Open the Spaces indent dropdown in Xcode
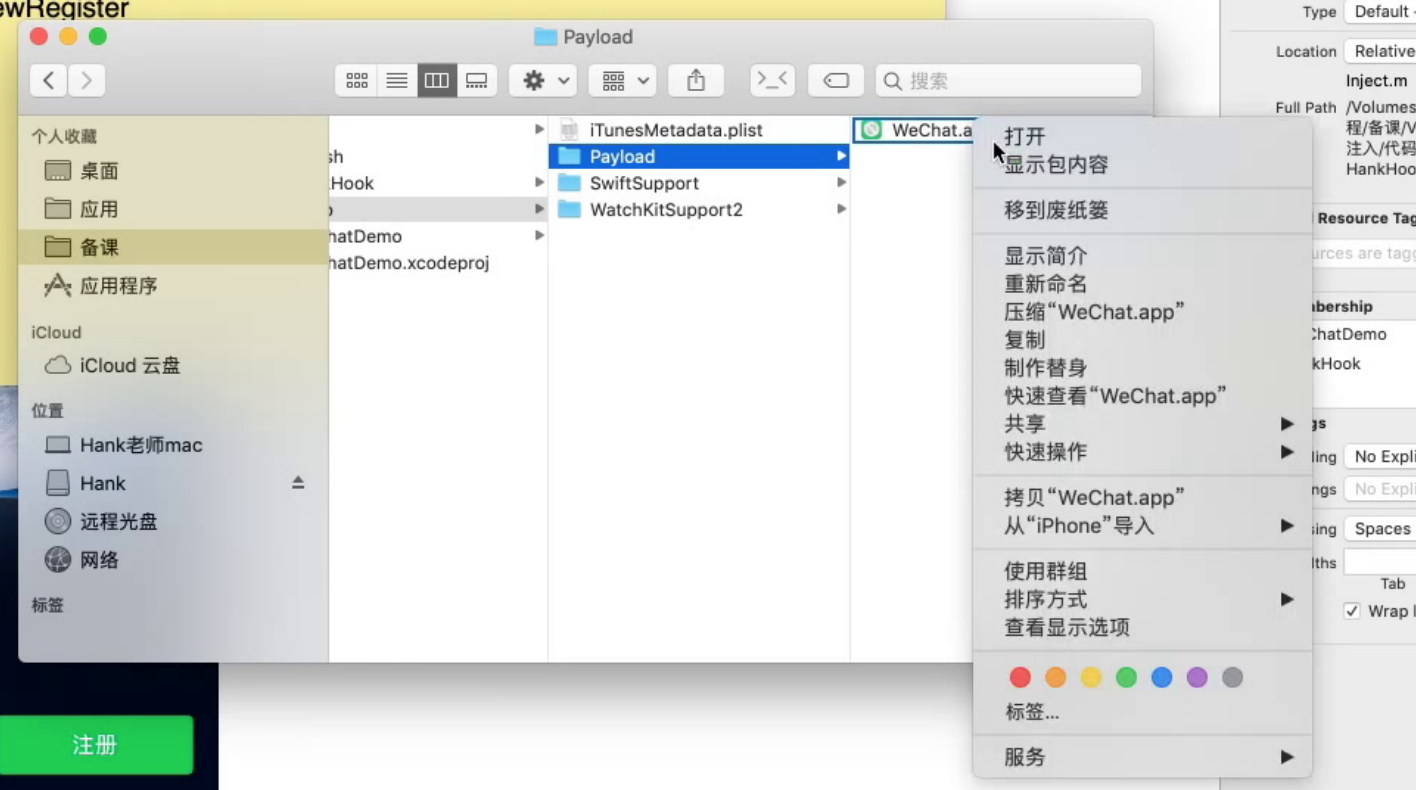Viewport: 1416px width, 790px height. tap(1380, 529)
